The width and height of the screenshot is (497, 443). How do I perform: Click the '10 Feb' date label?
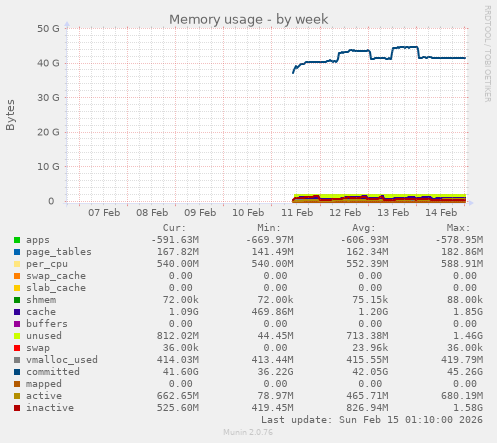point(248,213)
